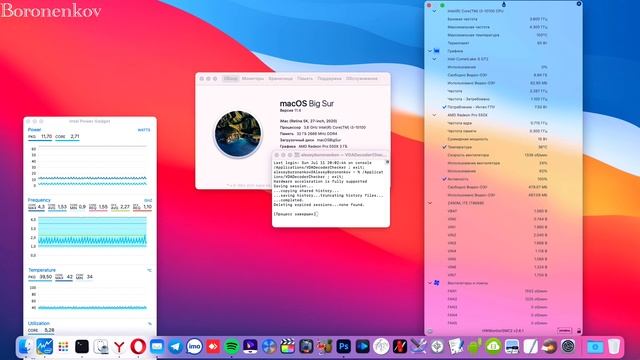Open the Downloads folder in Dock

595,347
